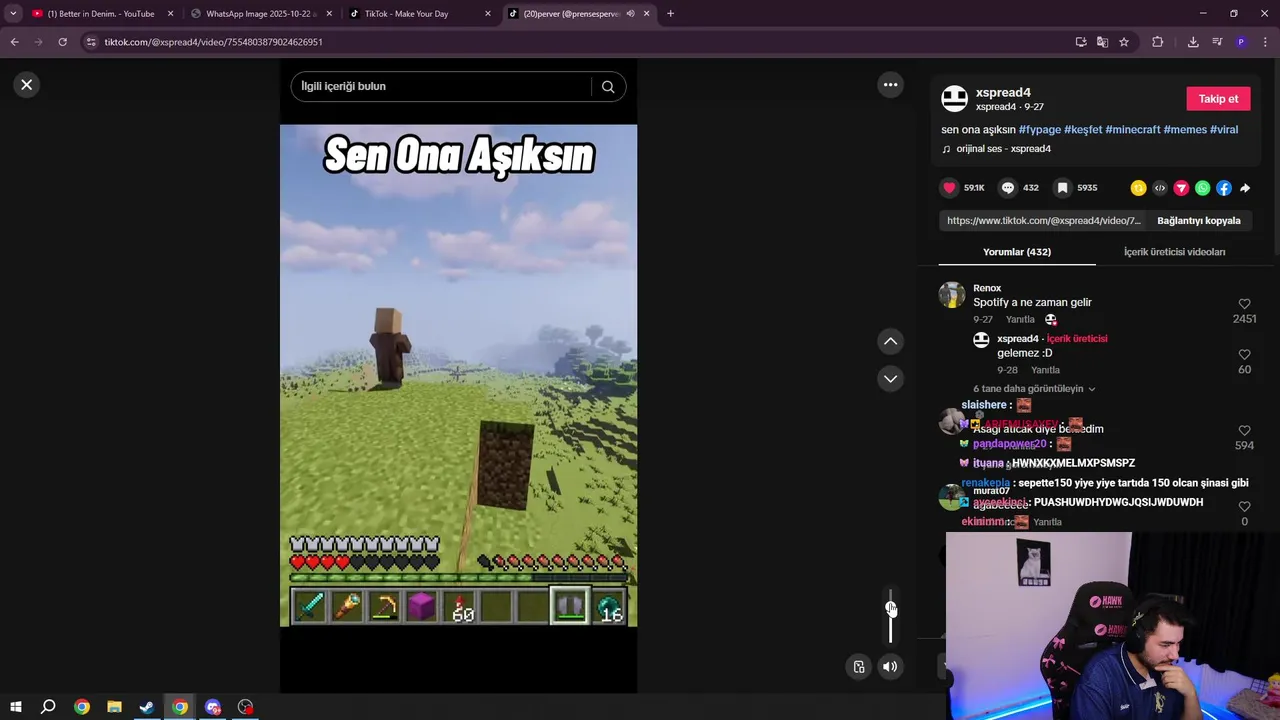Switch to the WhatsApp Image browser tab
Image resolution: width=1280 pixels, height=720 pixels.
260,14
